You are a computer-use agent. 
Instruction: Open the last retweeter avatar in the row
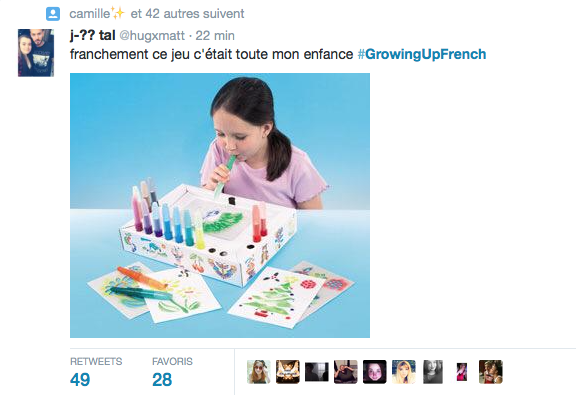[x=491, y=372]
